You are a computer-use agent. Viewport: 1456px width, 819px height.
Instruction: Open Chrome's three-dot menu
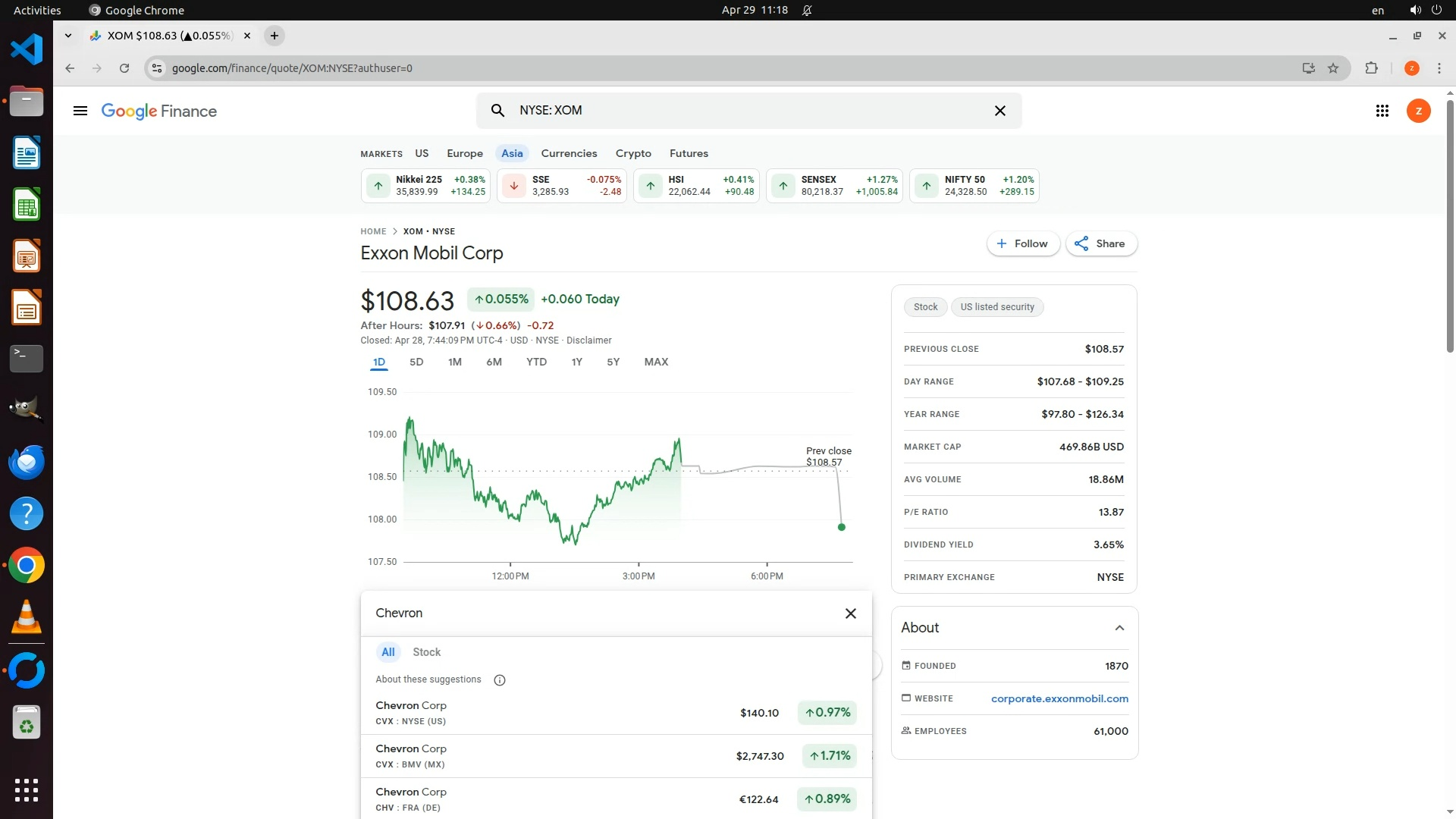click(1439, 68)
